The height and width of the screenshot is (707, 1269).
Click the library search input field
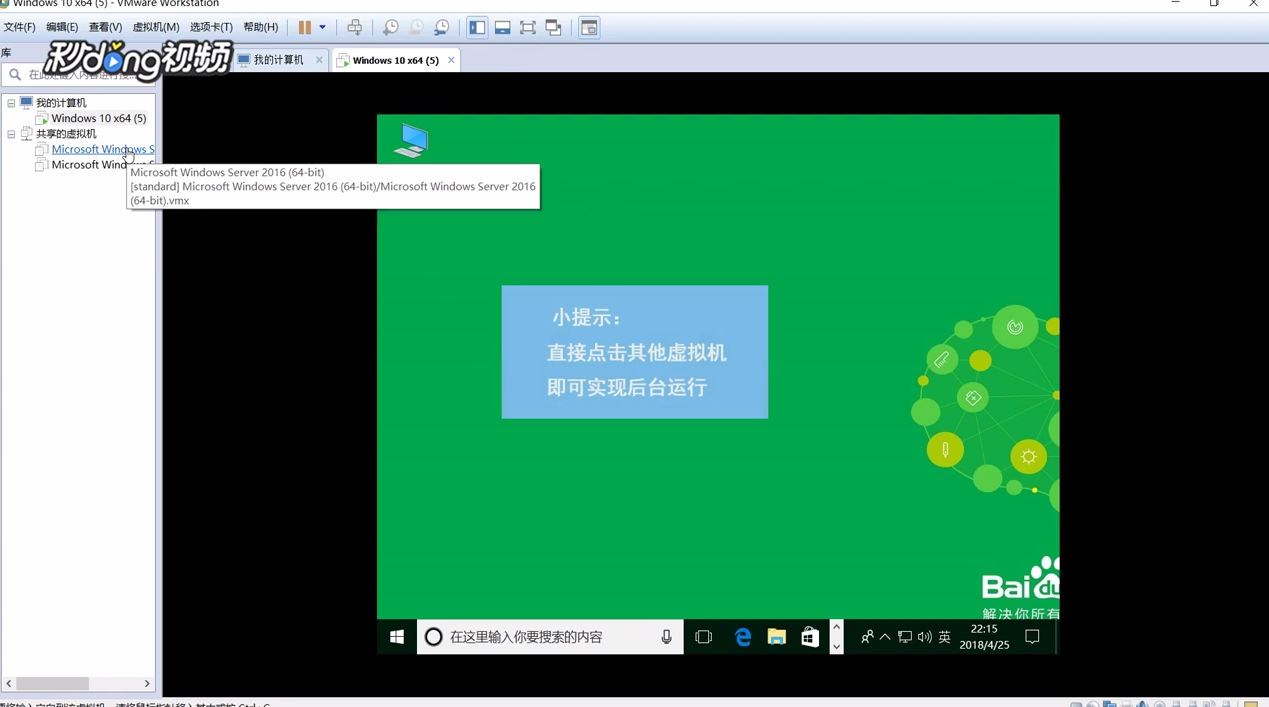tap(80, 74)
